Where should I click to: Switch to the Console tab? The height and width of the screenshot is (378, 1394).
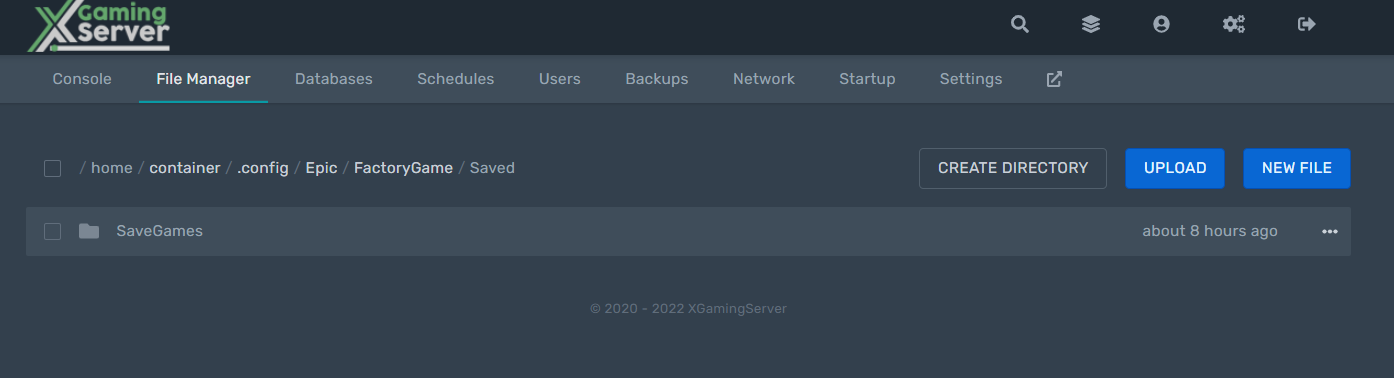tap(82, 79)
